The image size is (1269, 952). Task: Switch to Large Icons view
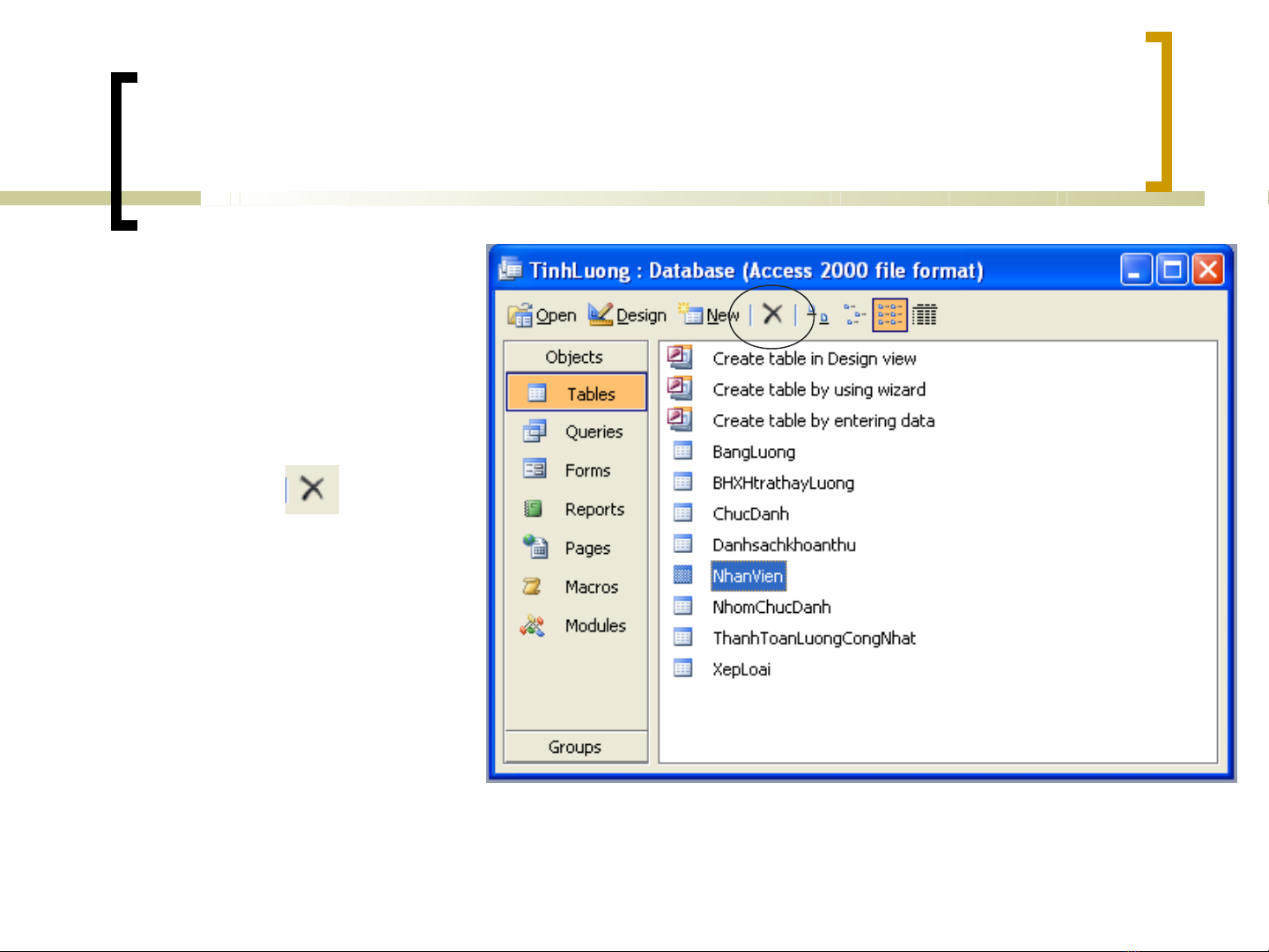click(x=817, y=315)
